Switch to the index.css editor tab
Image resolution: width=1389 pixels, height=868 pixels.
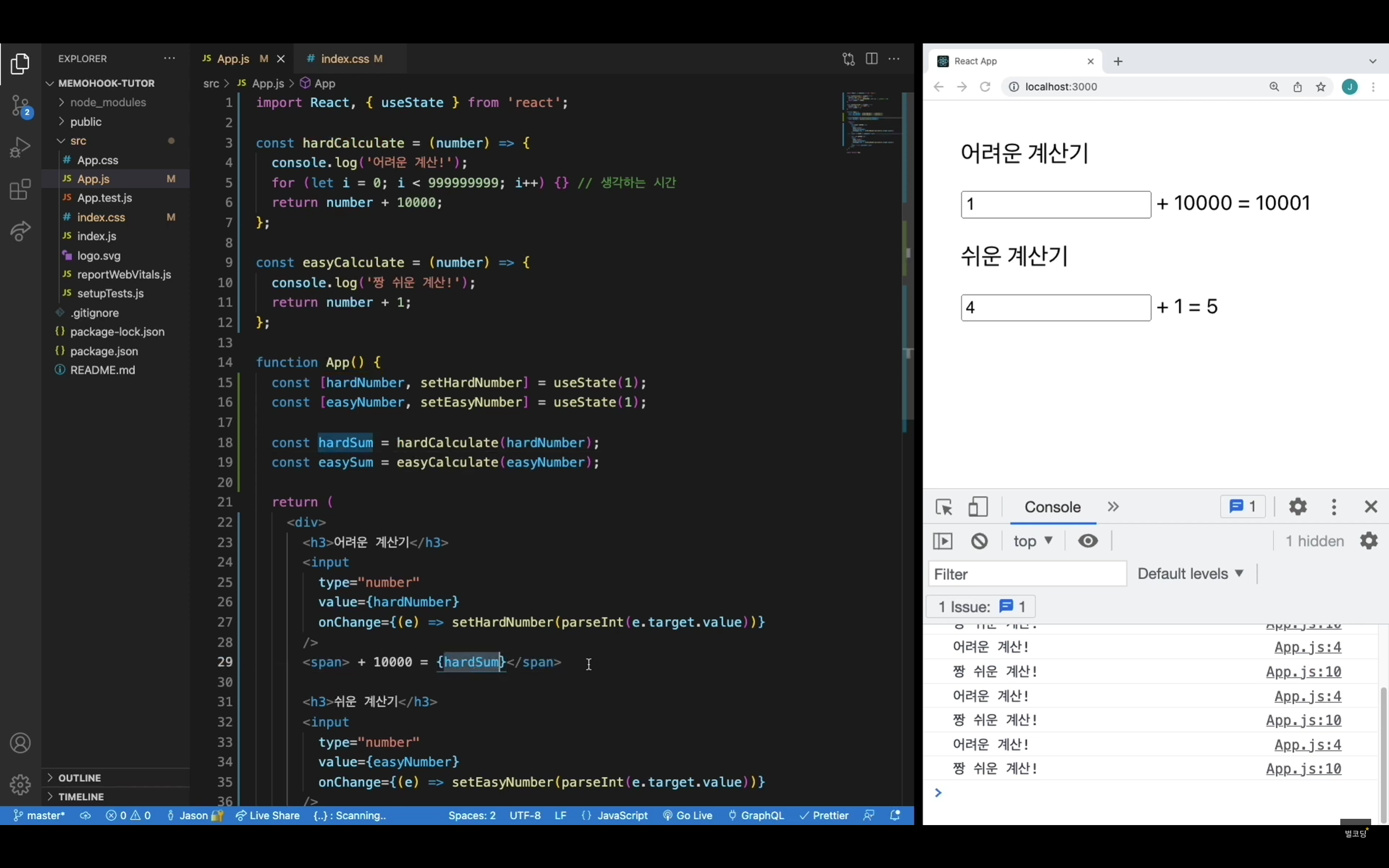(345, 58)
